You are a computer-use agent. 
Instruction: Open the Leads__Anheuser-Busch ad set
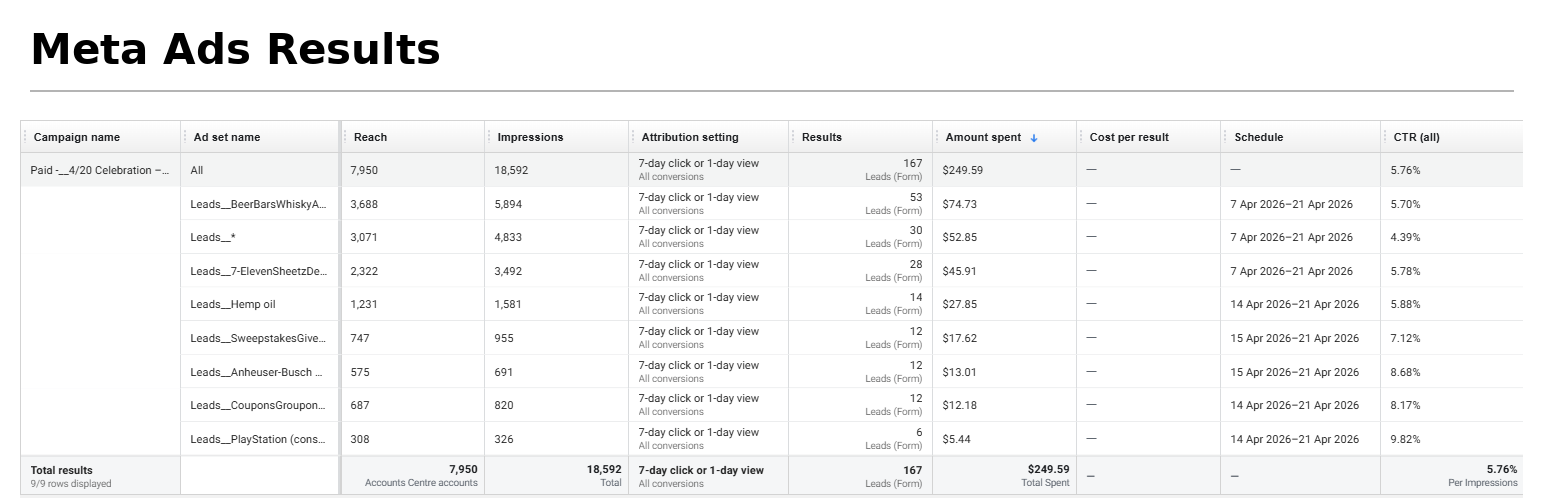[x=257, y=372]
